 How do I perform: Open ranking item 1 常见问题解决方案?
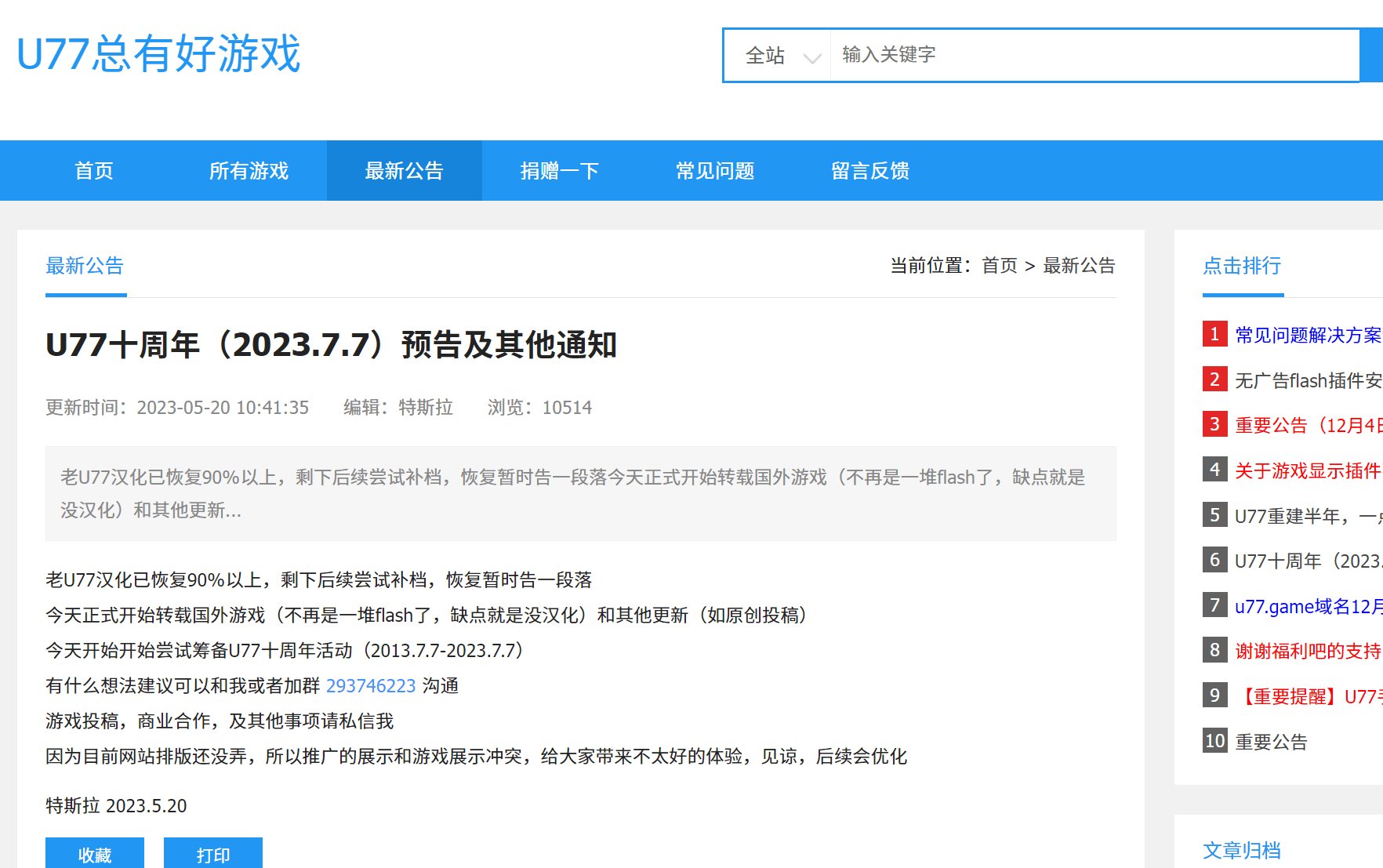point(1309,336)
